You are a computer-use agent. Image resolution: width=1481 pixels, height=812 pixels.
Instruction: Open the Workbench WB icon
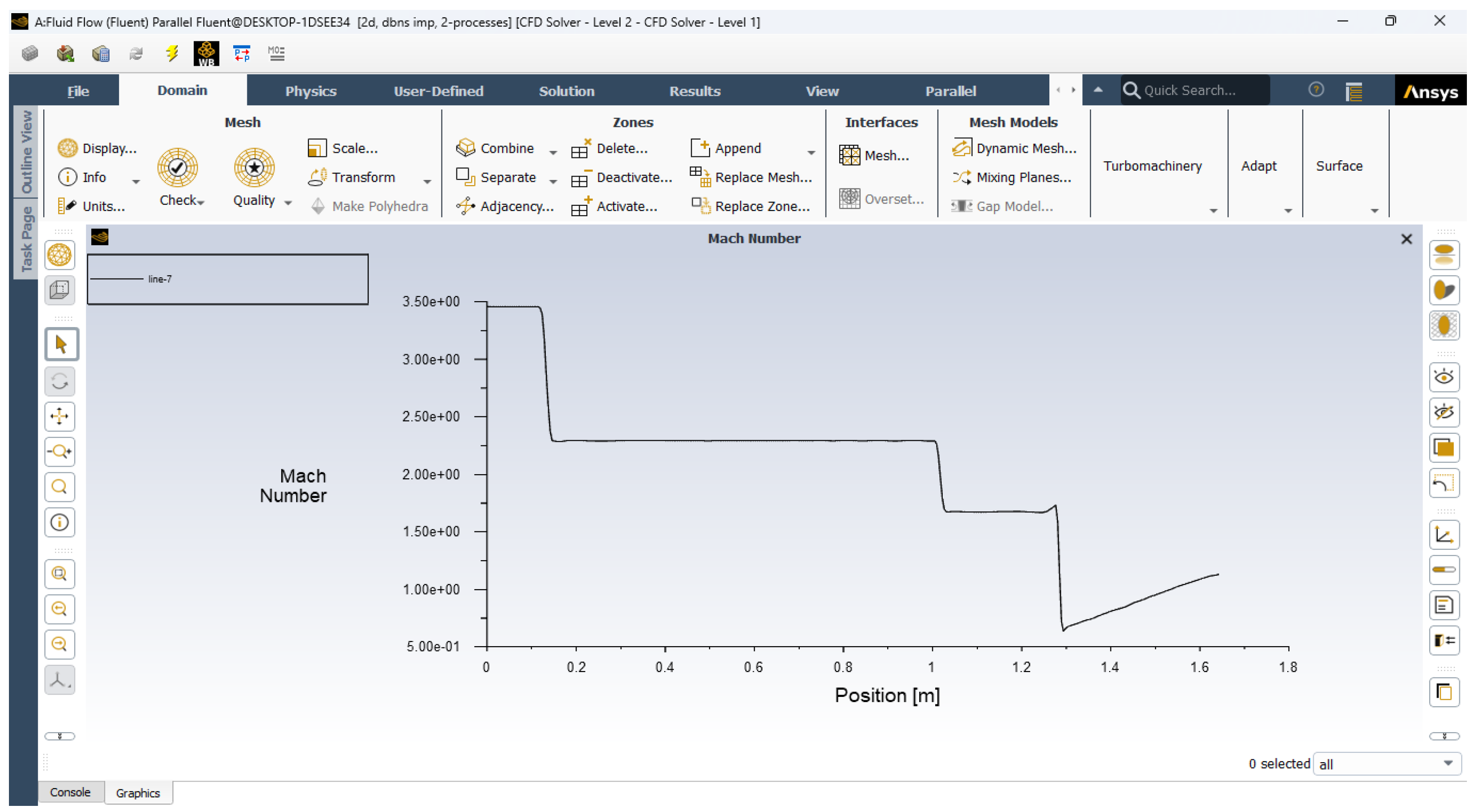click(206, 54)
